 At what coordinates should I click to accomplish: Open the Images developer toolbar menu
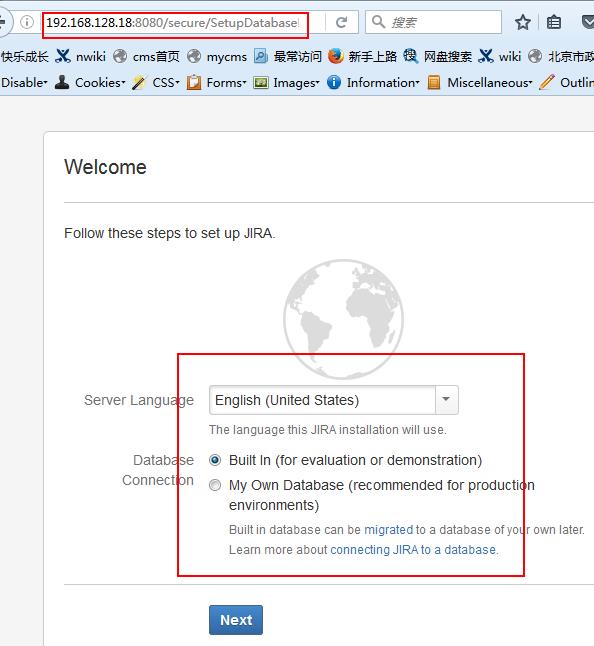point(286,83)
